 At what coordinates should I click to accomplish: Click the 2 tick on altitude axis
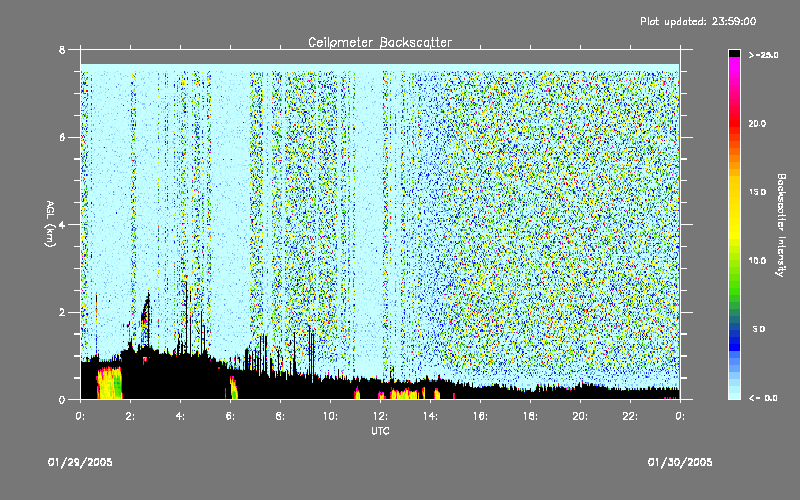tap(62, 312)
